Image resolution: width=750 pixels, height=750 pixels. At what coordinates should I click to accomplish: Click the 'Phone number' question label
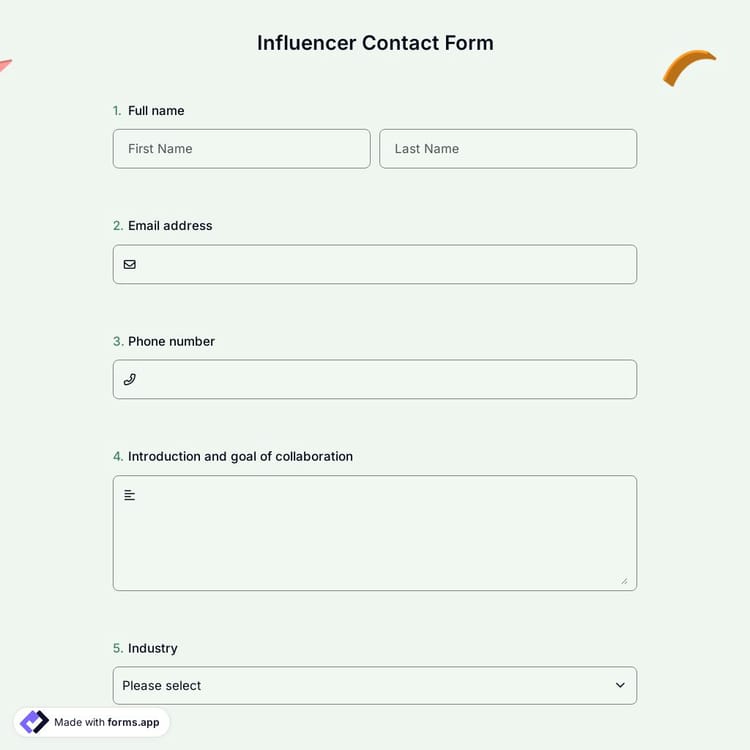pos(171,341)
